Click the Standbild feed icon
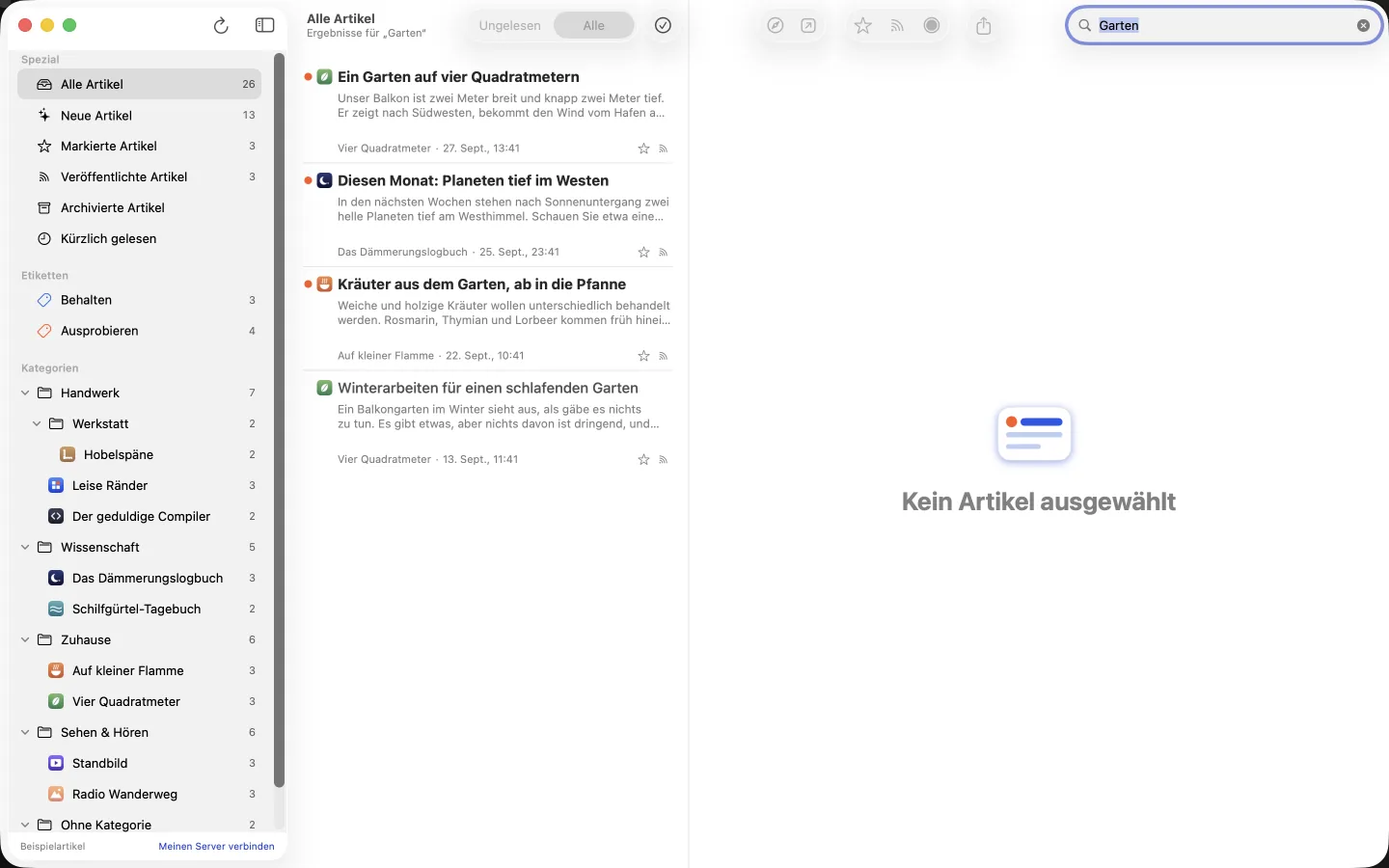Screen dimensions: 1389x868 tap(56, 763)
